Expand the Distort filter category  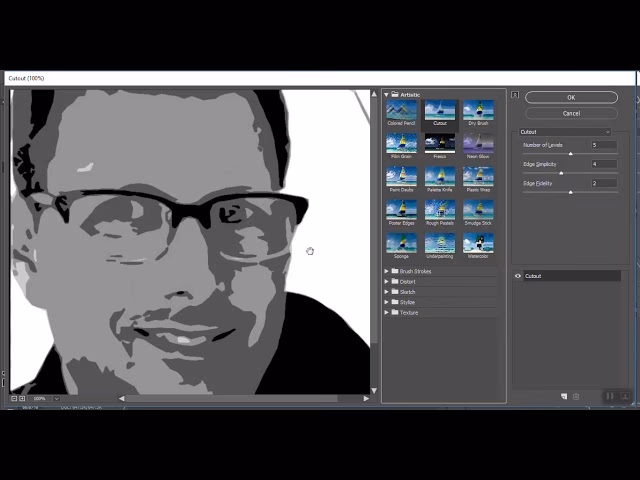[386, 282]
